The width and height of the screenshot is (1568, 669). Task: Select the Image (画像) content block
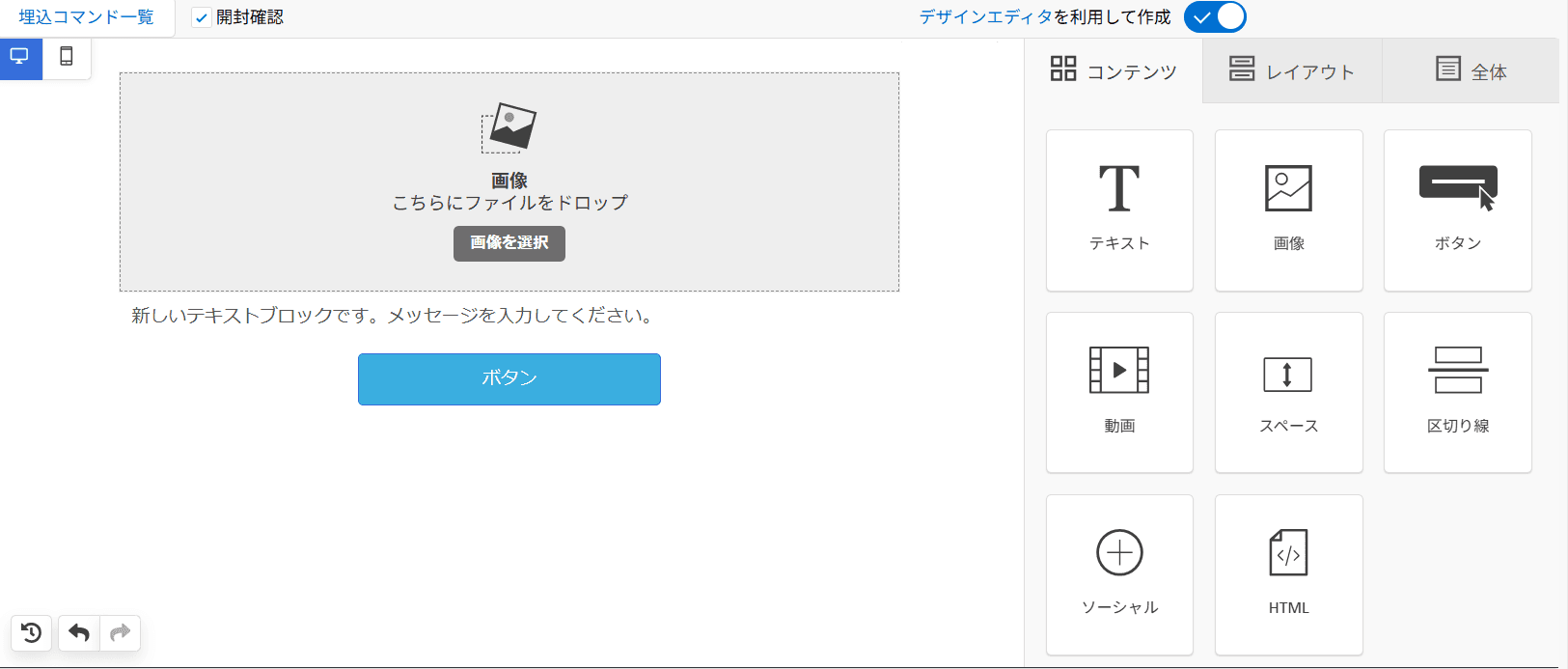[x=1288, y=210]
